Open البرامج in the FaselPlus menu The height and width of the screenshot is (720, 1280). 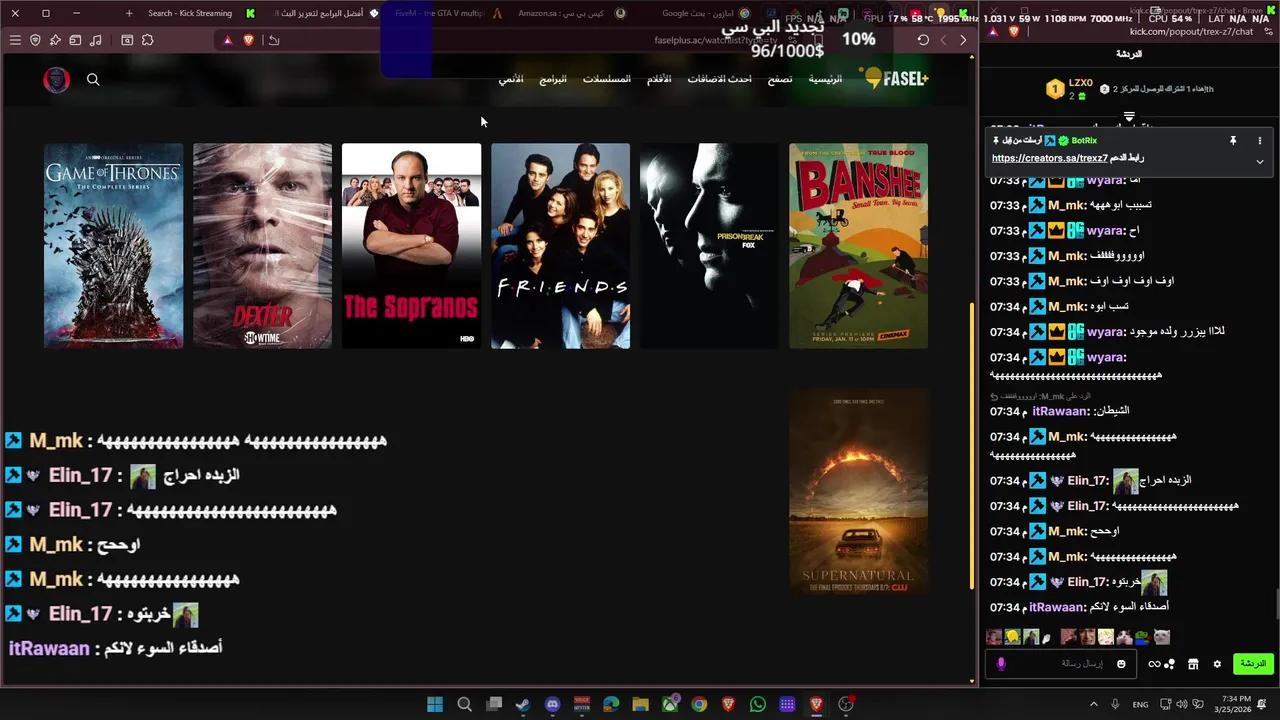click(x=553, y=79)
